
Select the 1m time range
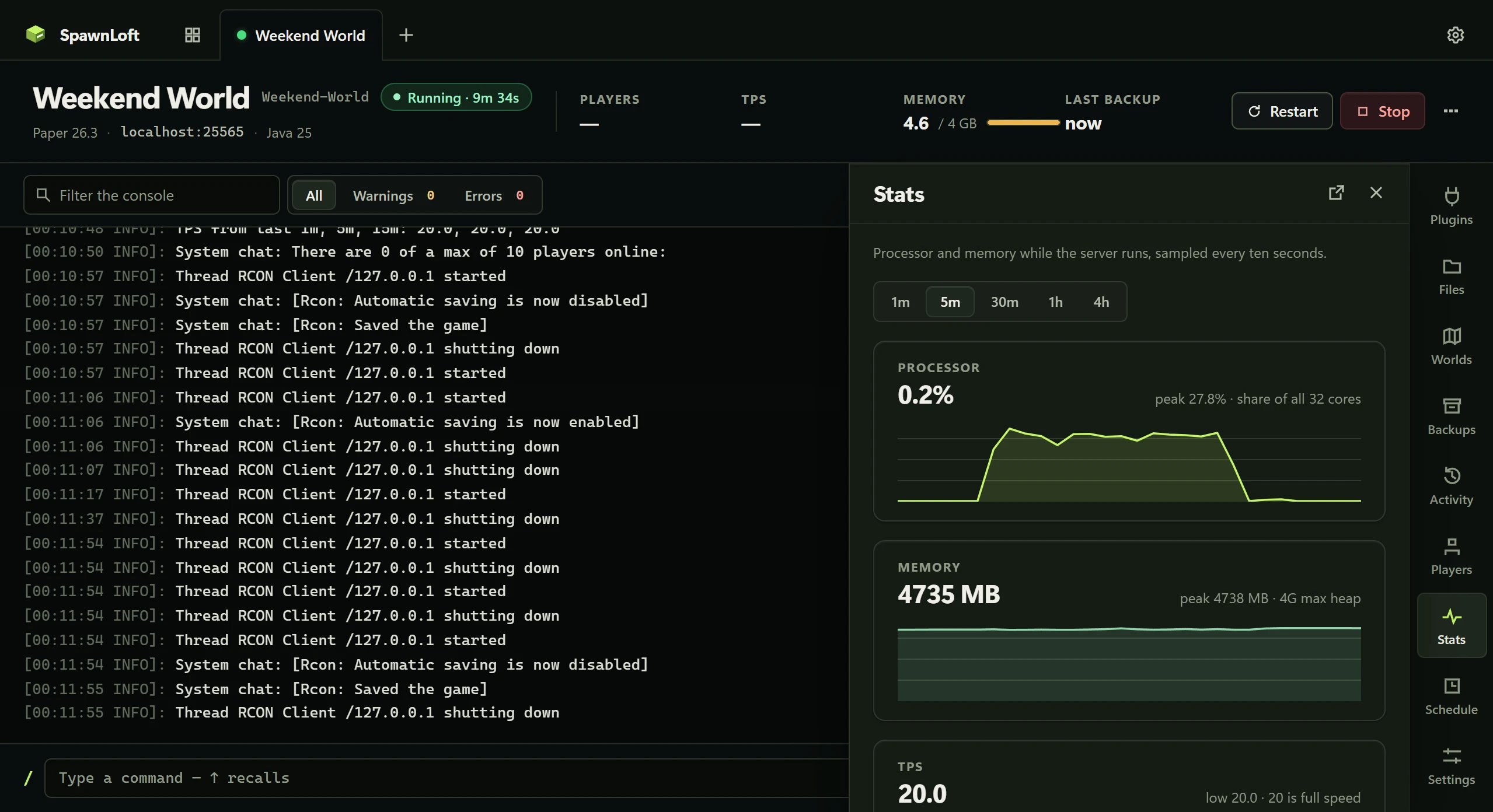point(901,302)
